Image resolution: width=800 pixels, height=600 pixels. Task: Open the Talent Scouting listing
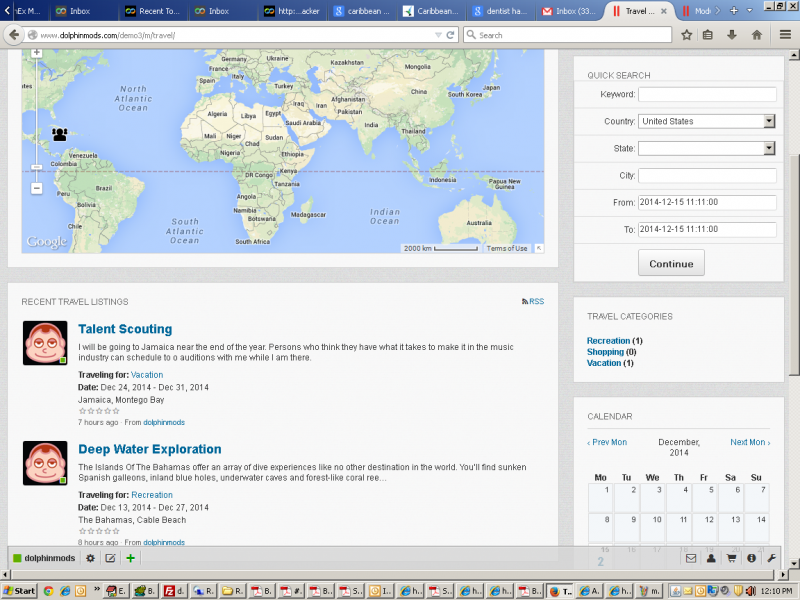(x=125, y=329)
